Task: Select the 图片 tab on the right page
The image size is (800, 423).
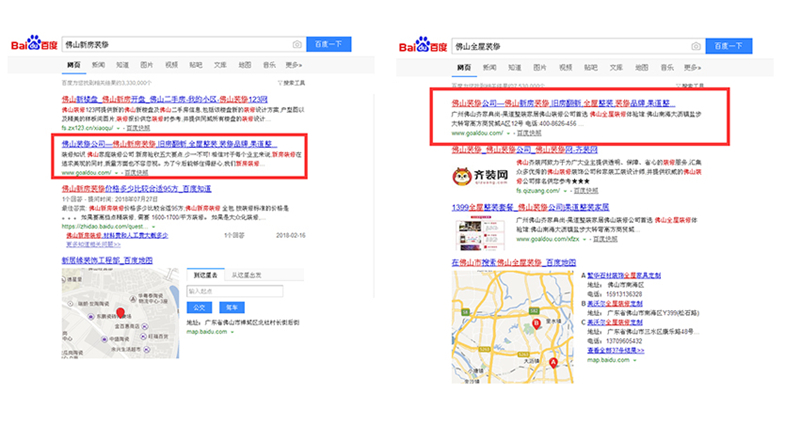Action: point(540,67)
